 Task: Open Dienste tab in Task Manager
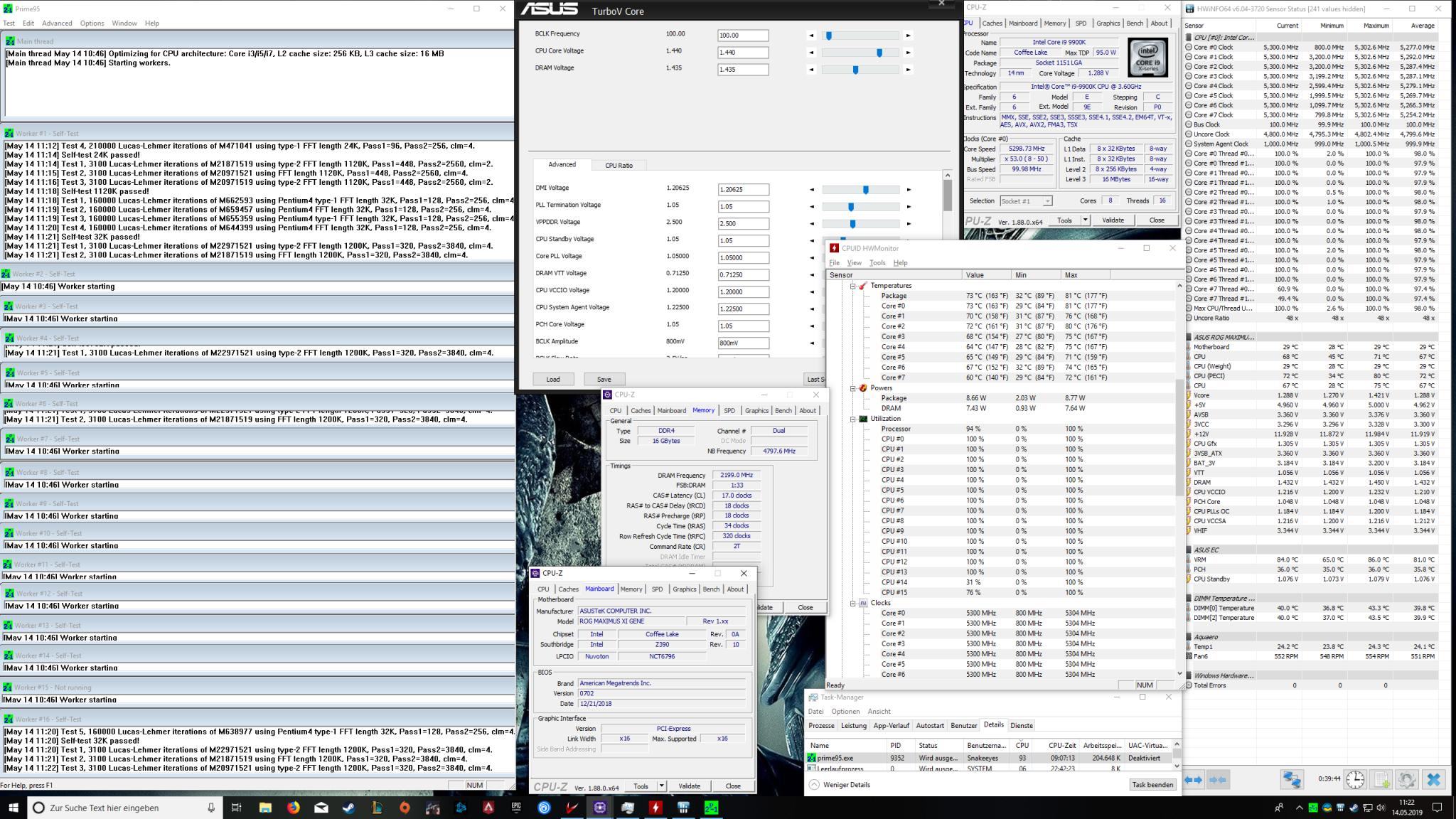pyautogui.click(x=1022, y=726)
